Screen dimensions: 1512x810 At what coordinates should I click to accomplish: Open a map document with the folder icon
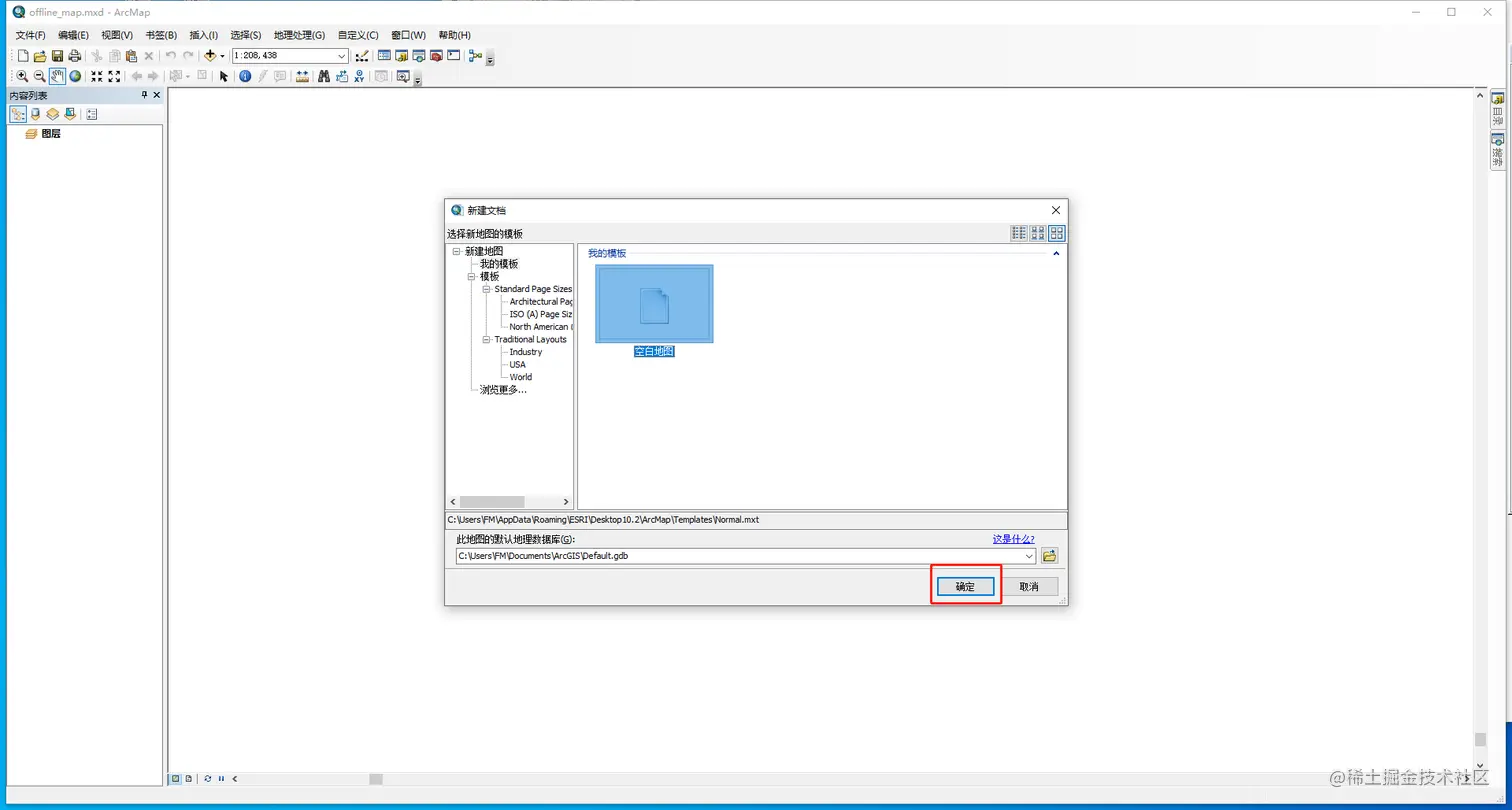(40, 56)
